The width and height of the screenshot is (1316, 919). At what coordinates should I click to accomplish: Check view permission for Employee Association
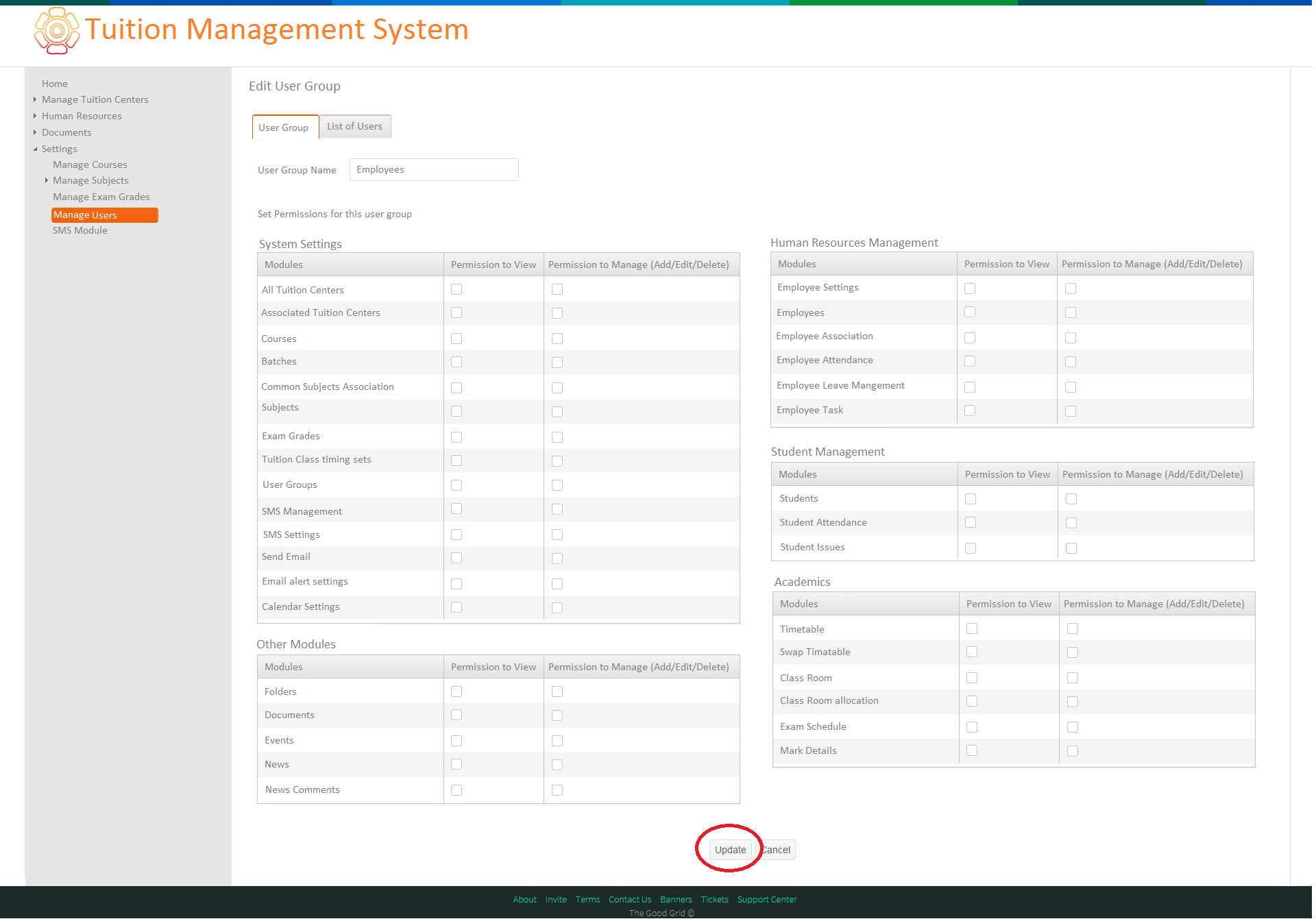point(970,339)
